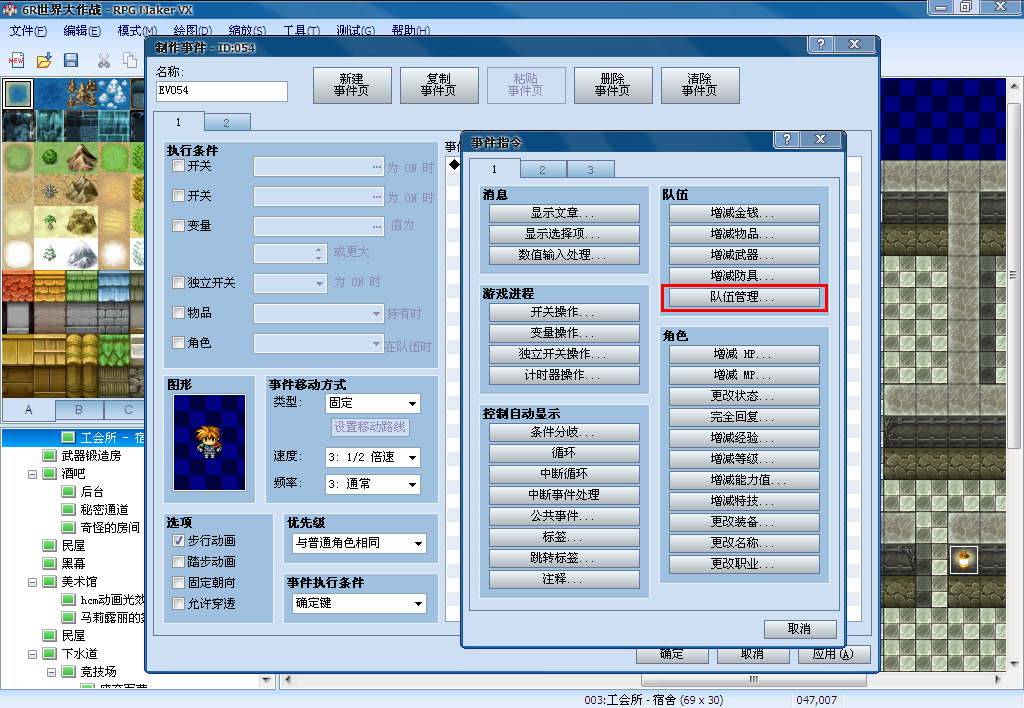Click the 新建事件页 button
The image size is (1024, 708).
pos(352,85)
